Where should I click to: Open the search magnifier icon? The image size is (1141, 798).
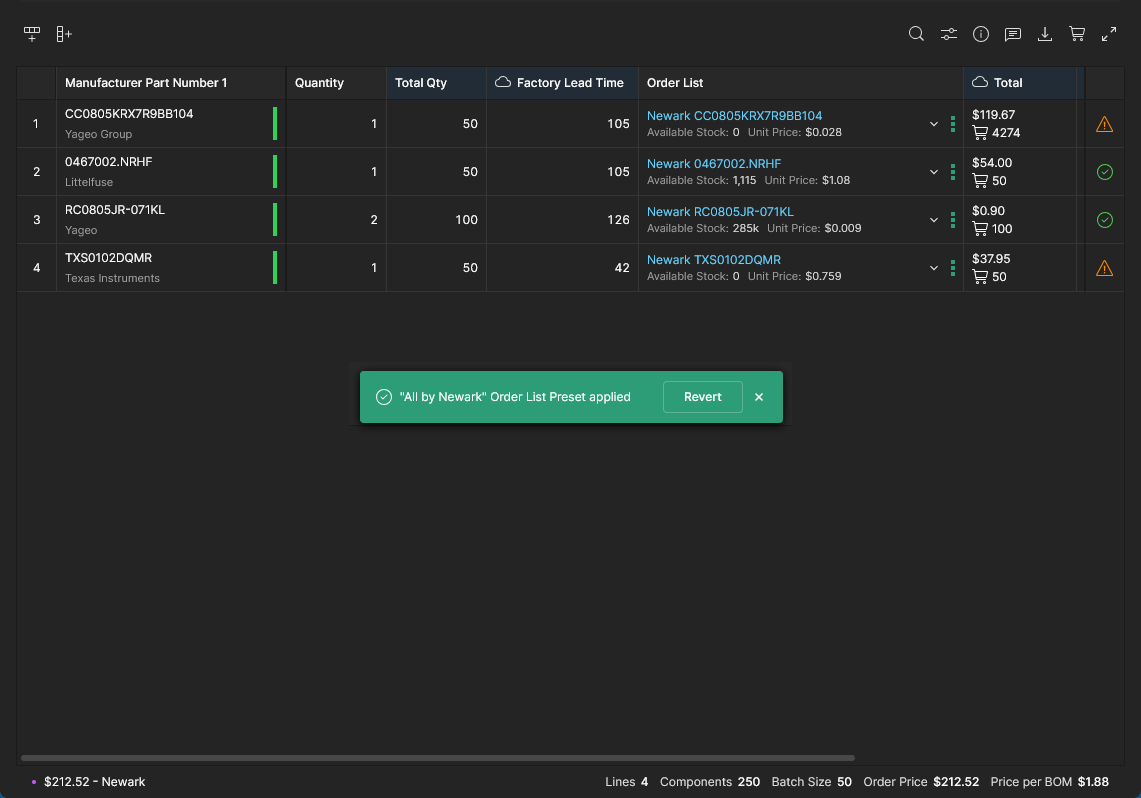pos(916,34)
